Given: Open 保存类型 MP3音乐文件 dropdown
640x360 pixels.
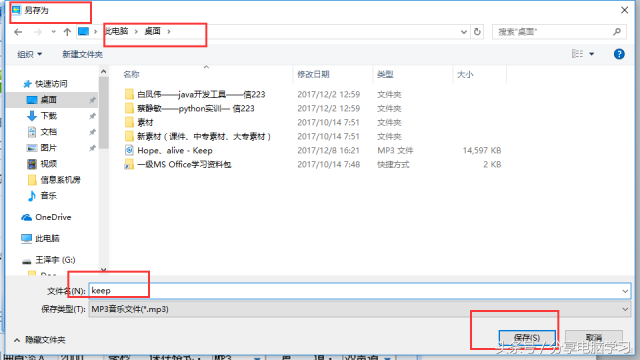Looking at the screenshot, I should tap(359, 309).
